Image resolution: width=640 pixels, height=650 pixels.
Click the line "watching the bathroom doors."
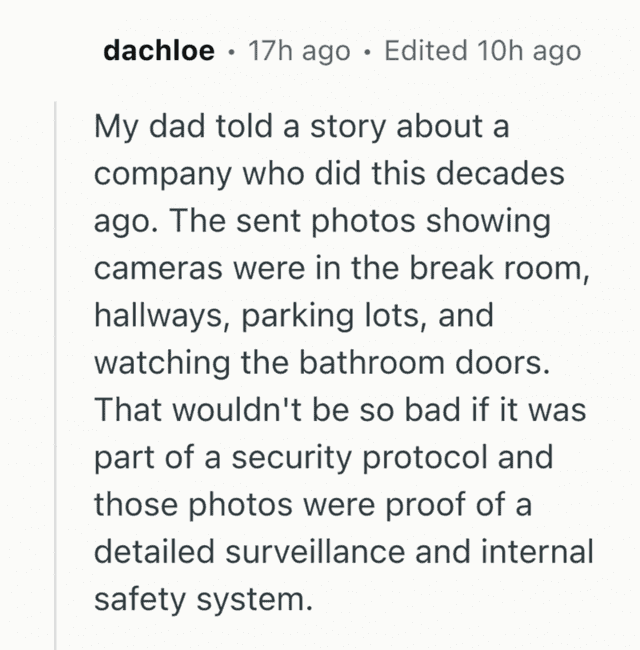322,363
